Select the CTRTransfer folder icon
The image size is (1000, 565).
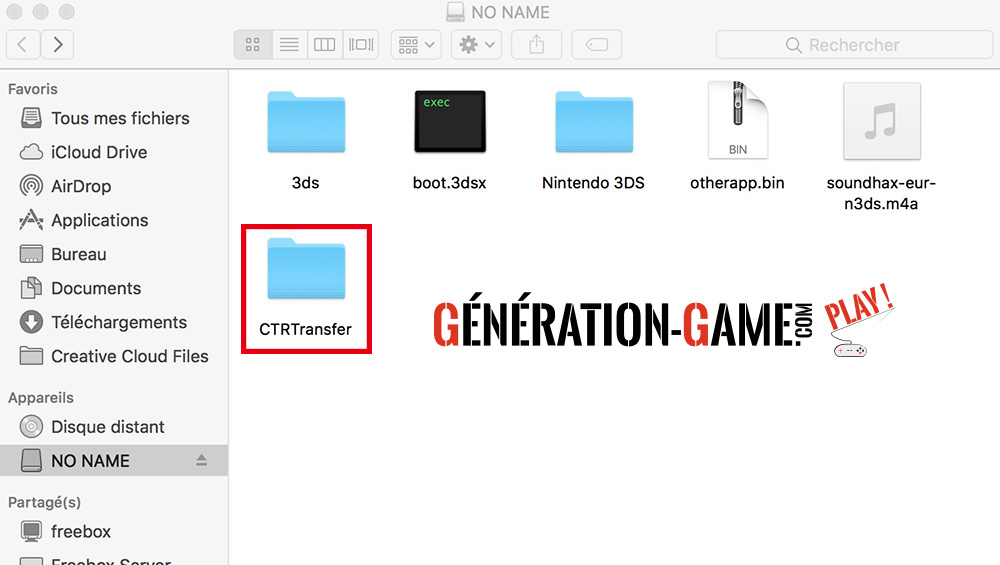pos(306,268)
